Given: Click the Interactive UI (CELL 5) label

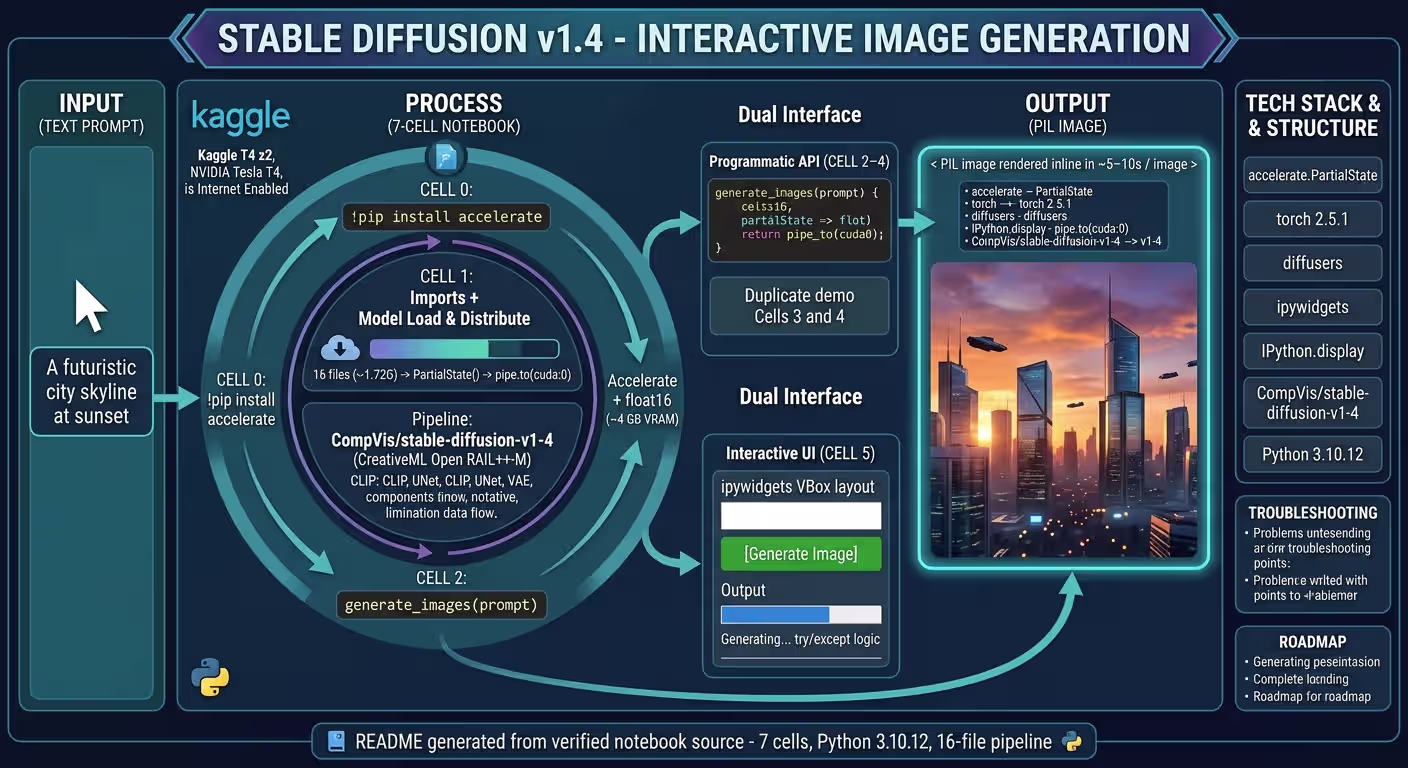Looking at the screenshot, I should pyautogui.click(x=800, y=453).
